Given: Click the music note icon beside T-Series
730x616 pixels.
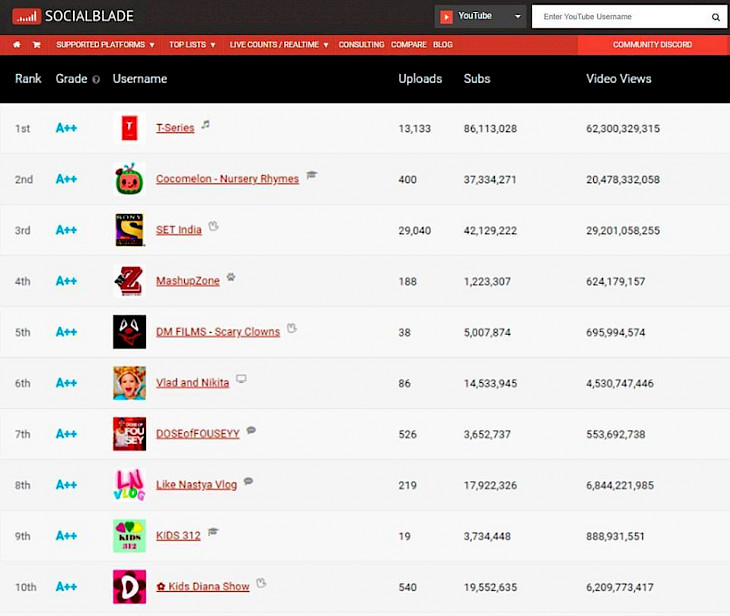Looking at the screenshot, I should click(x=205, y=124).
